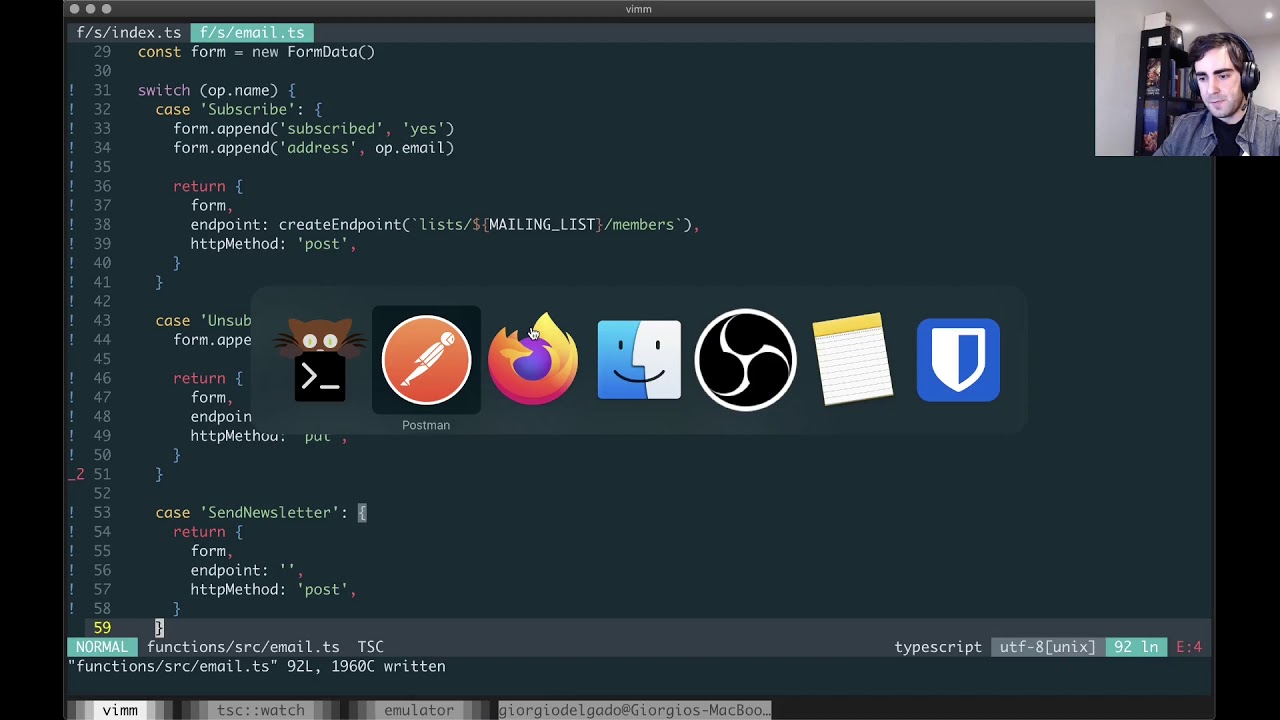Switch to Postman in the app switcher
Image resolution: width=1280 pixels, height=720 pixels.
(426, 360)
